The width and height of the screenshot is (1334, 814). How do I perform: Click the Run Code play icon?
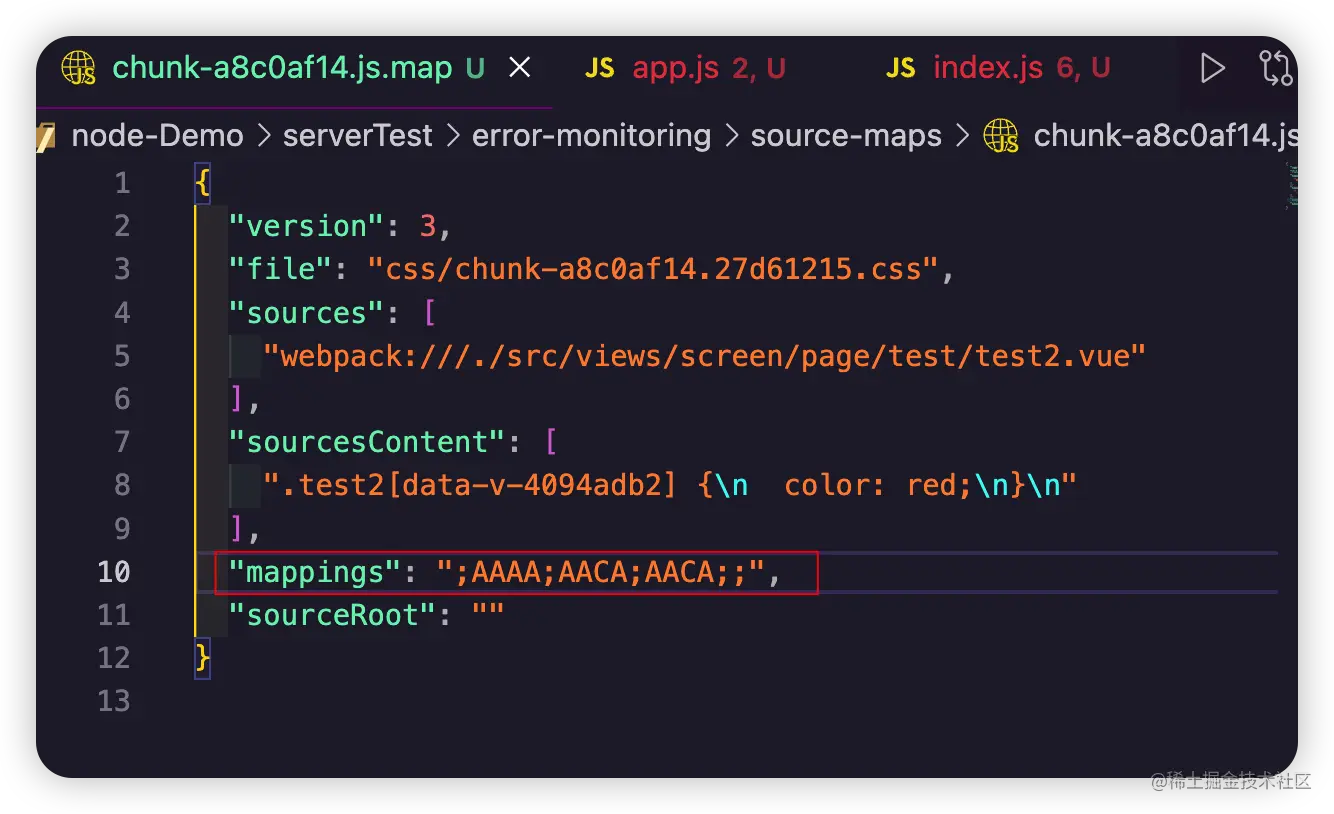(x=1212, y=68)
